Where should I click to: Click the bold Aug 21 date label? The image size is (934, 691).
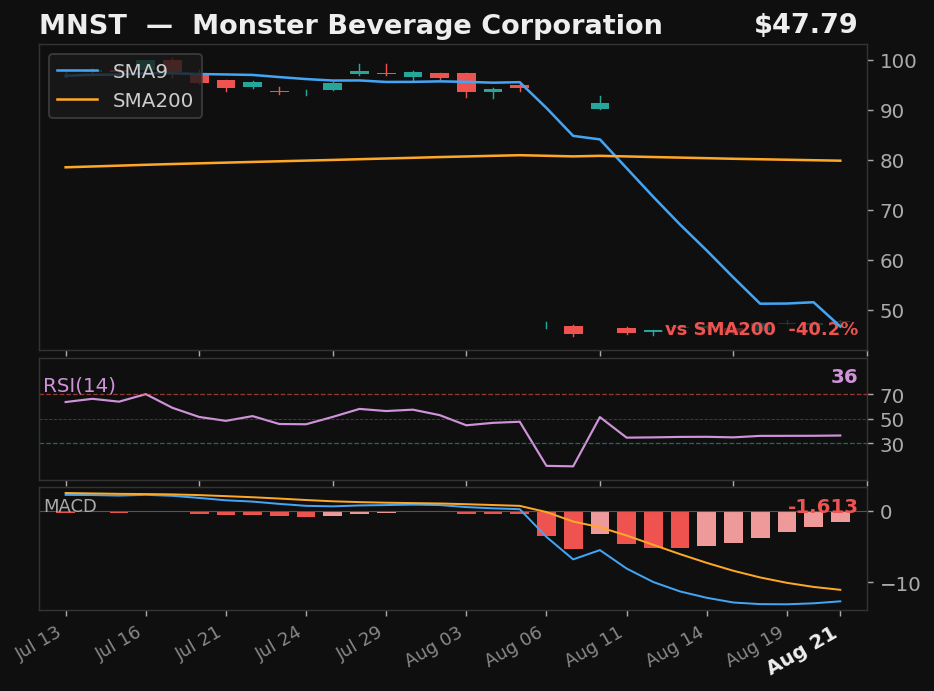[803, 651]
